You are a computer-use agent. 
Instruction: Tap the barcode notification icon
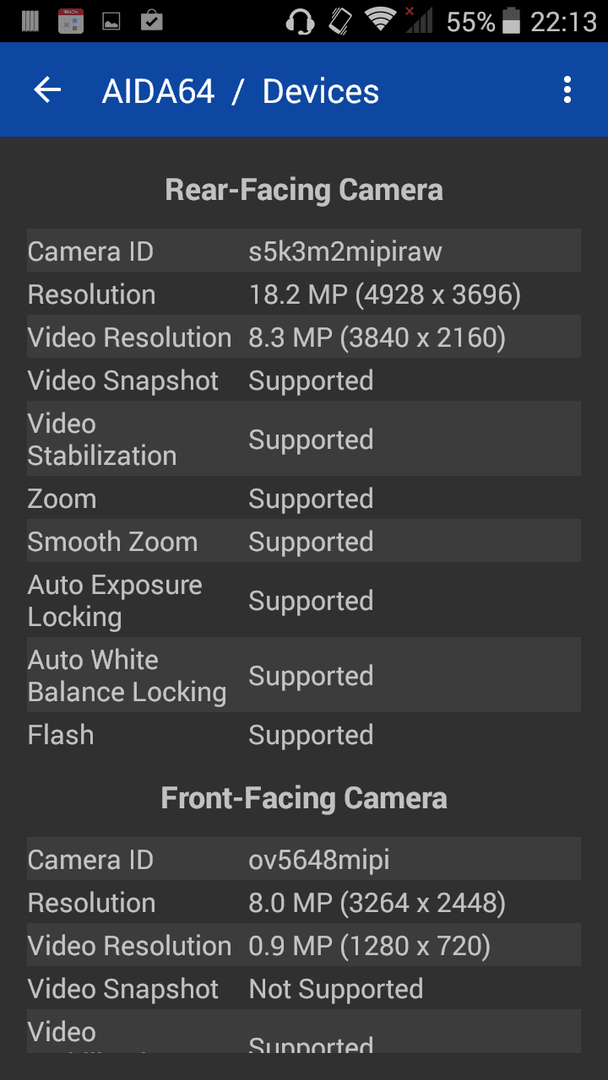click(30, 21)
